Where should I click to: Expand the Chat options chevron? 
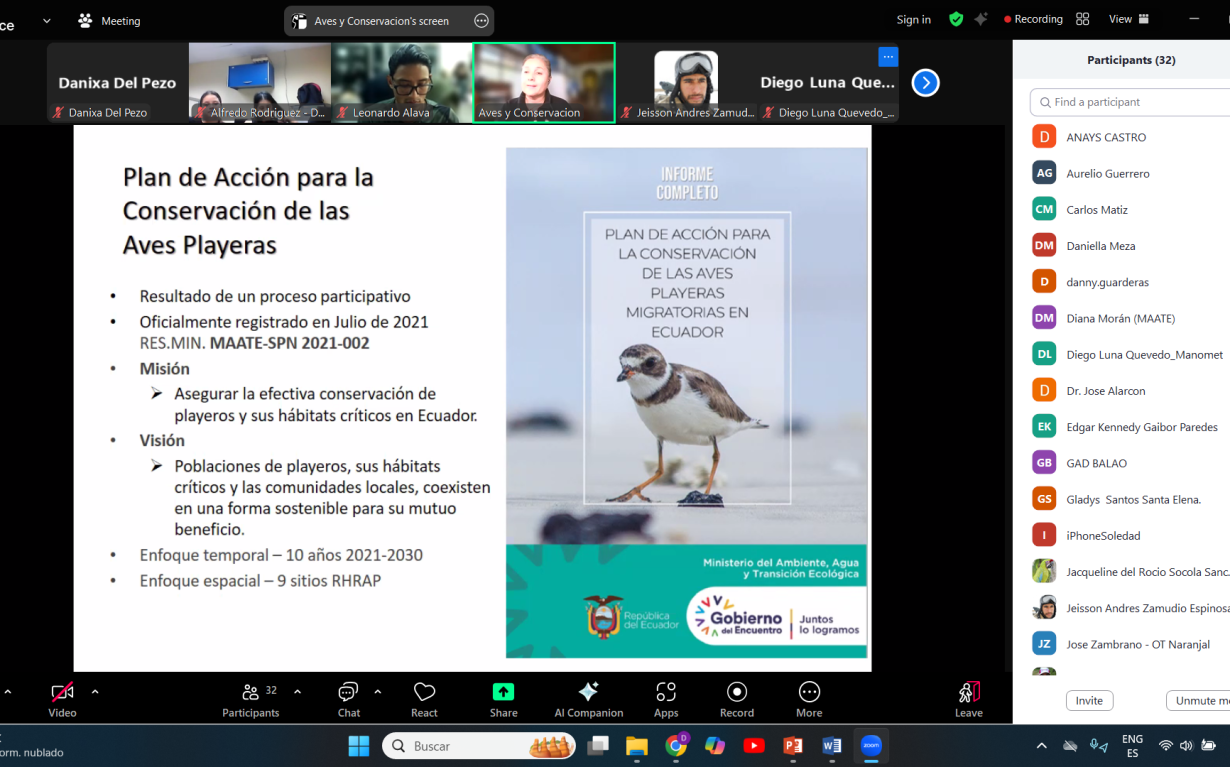(377, 690)
